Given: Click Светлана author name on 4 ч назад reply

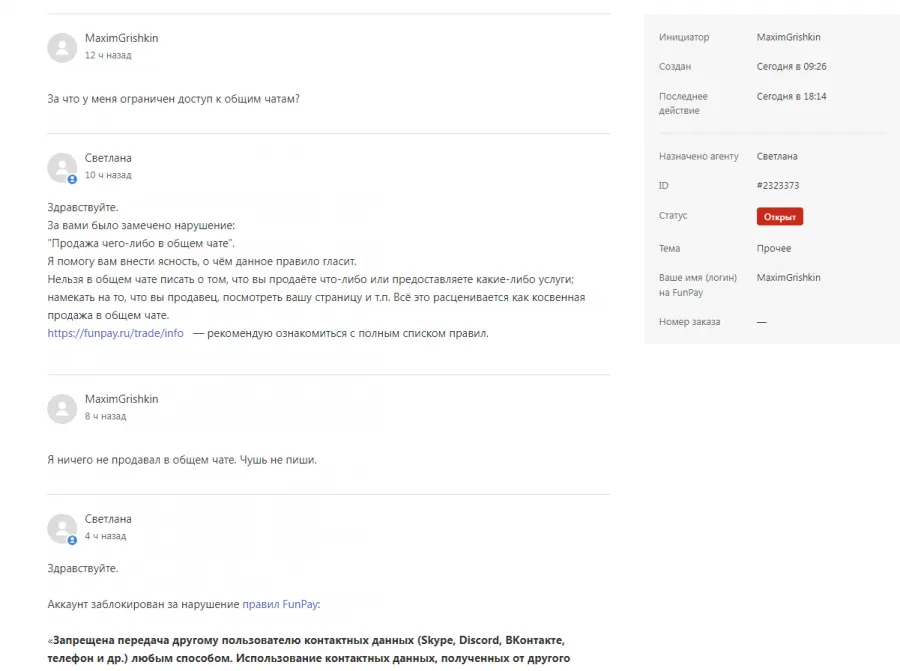Looking at the screenshot, I should point(108,519).
